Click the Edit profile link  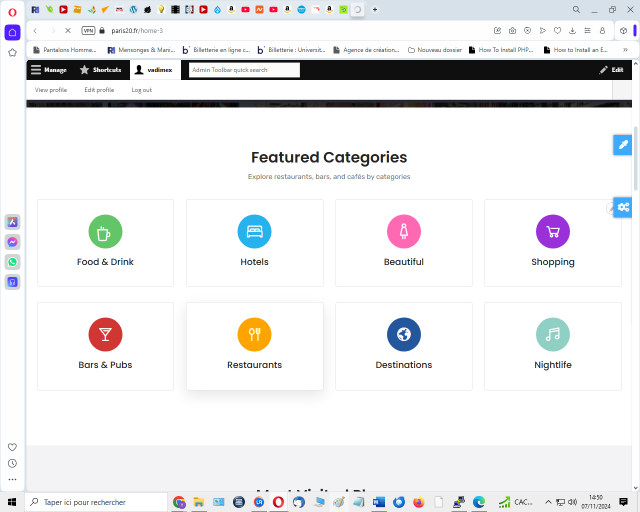click(x=99, y=90)
